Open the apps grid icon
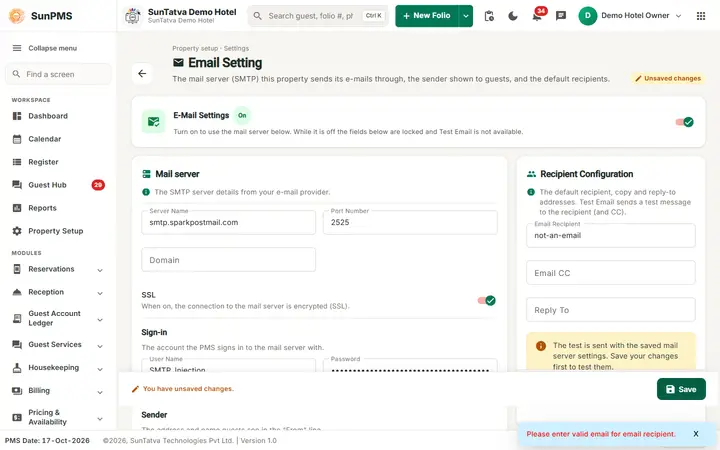 701,16
